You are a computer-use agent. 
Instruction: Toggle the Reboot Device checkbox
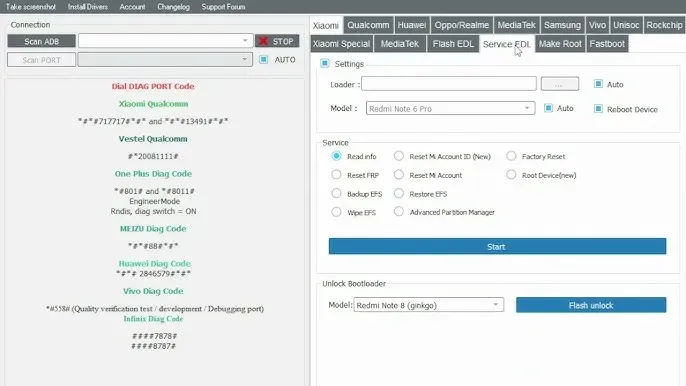pos(598,109)
